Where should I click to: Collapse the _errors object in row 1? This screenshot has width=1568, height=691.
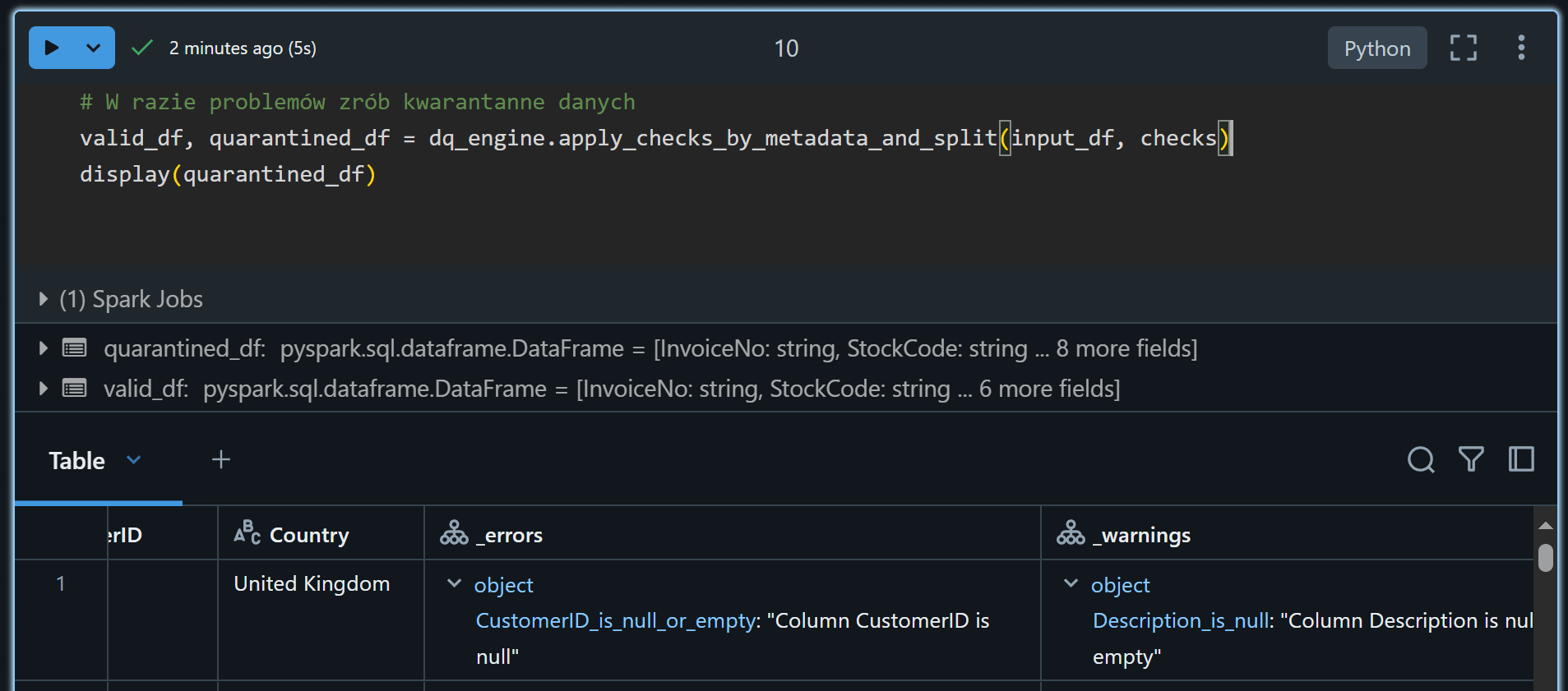click(x=454, y=583)
